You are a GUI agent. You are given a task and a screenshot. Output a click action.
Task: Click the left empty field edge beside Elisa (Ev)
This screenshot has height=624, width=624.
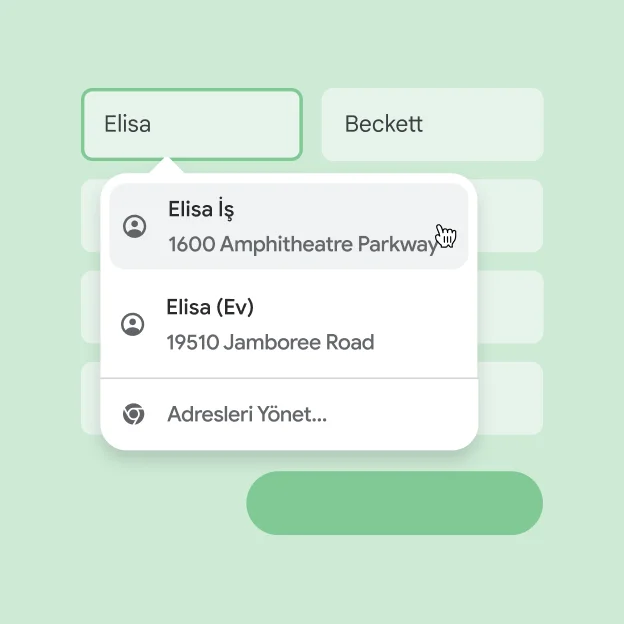pyautogui.click(x=90, y=307)
